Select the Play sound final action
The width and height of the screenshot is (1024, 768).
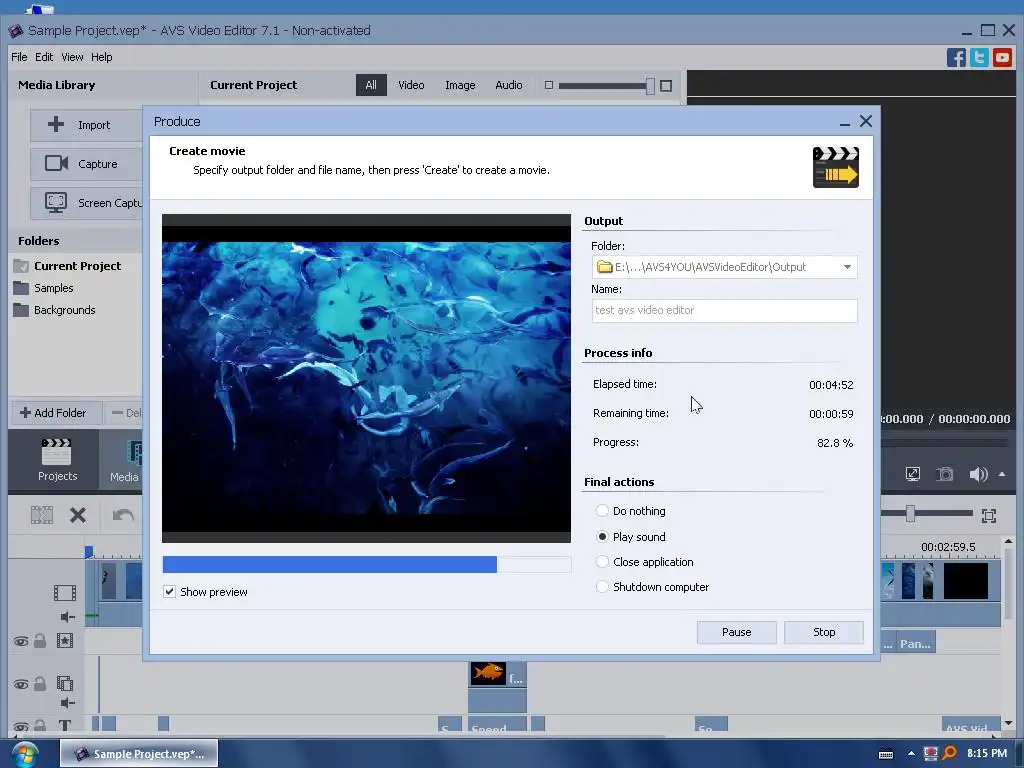(x=602, y=537)
